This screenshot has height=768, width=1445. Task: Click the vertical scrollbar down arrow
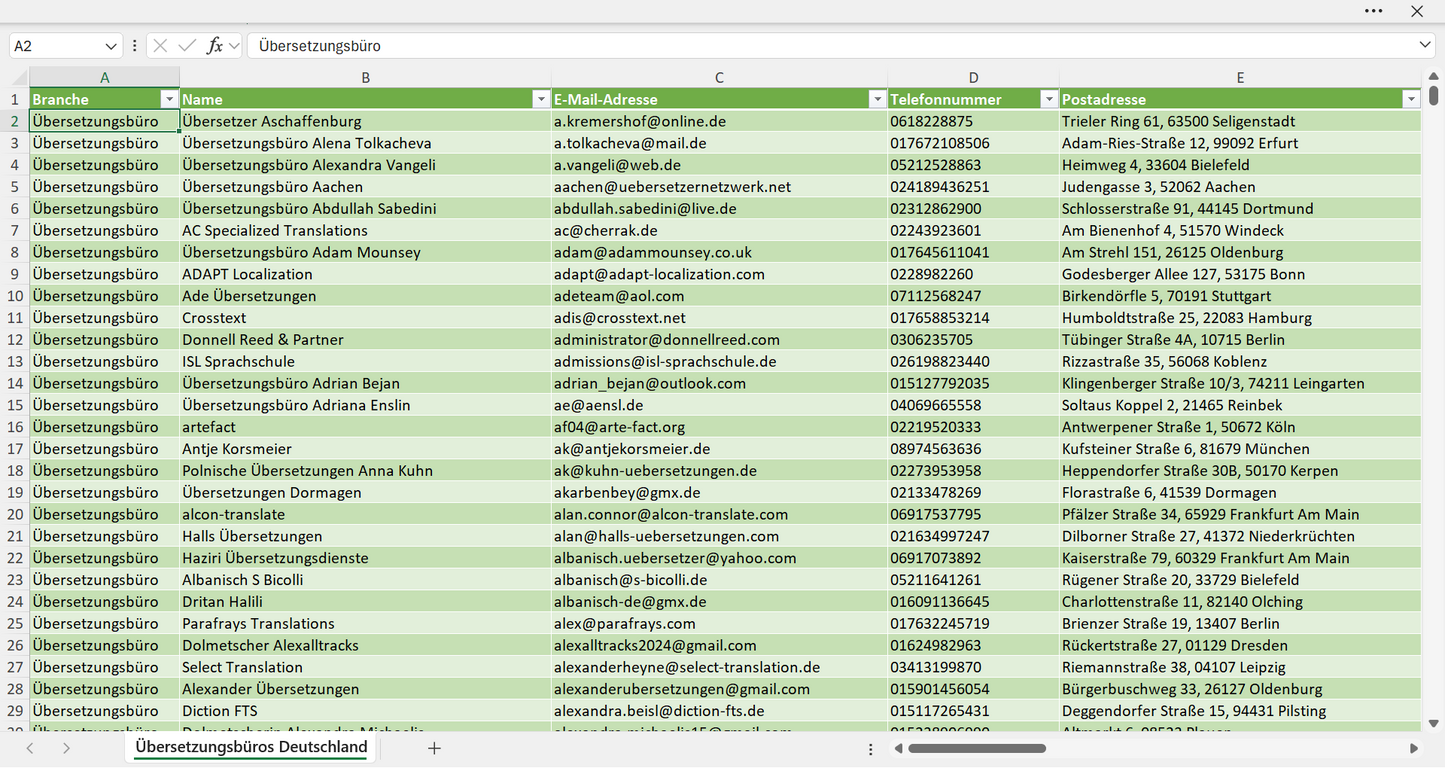tap(1433, 723)
